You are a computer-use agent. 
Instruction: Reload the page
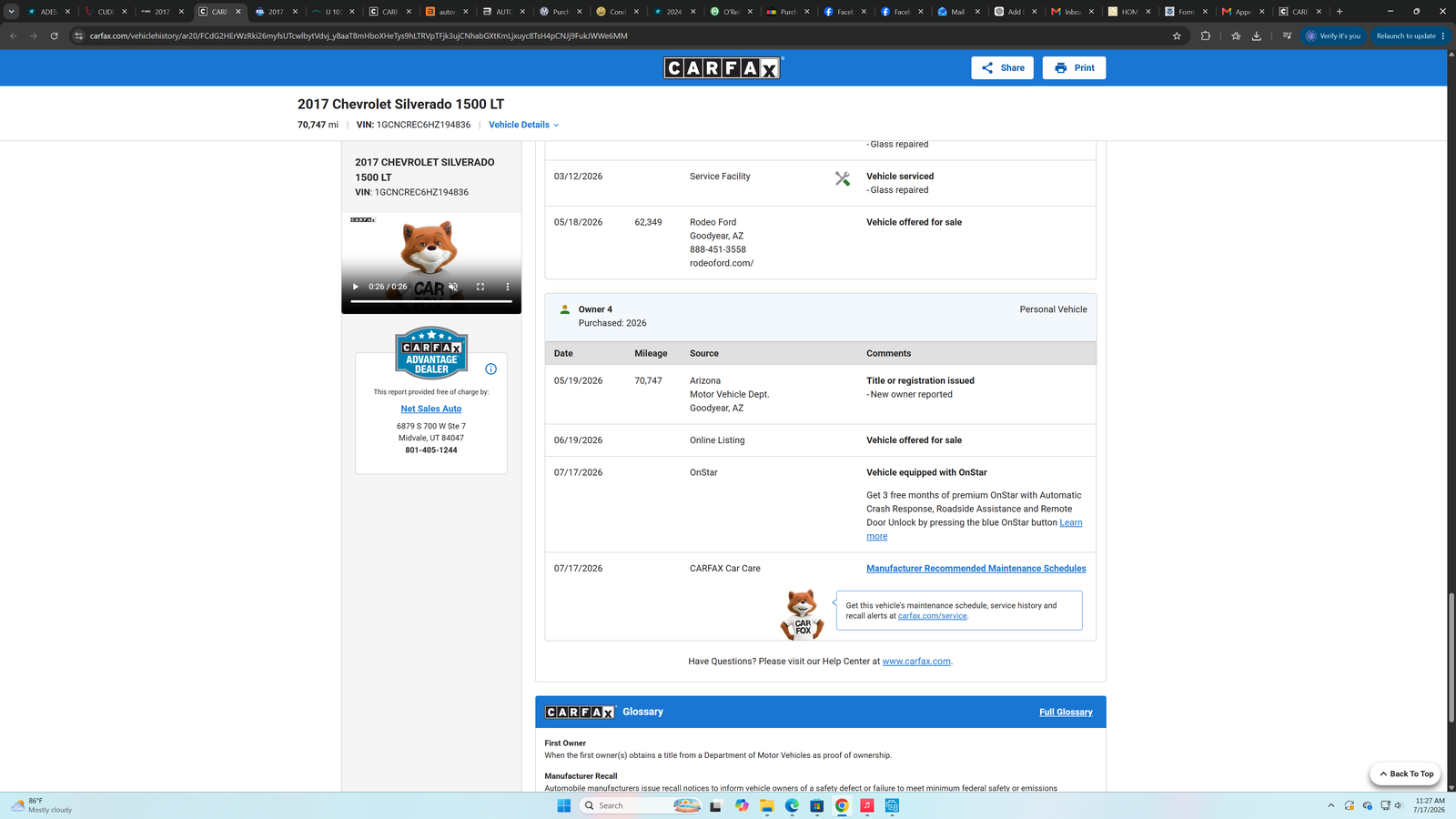pos(55,36)
